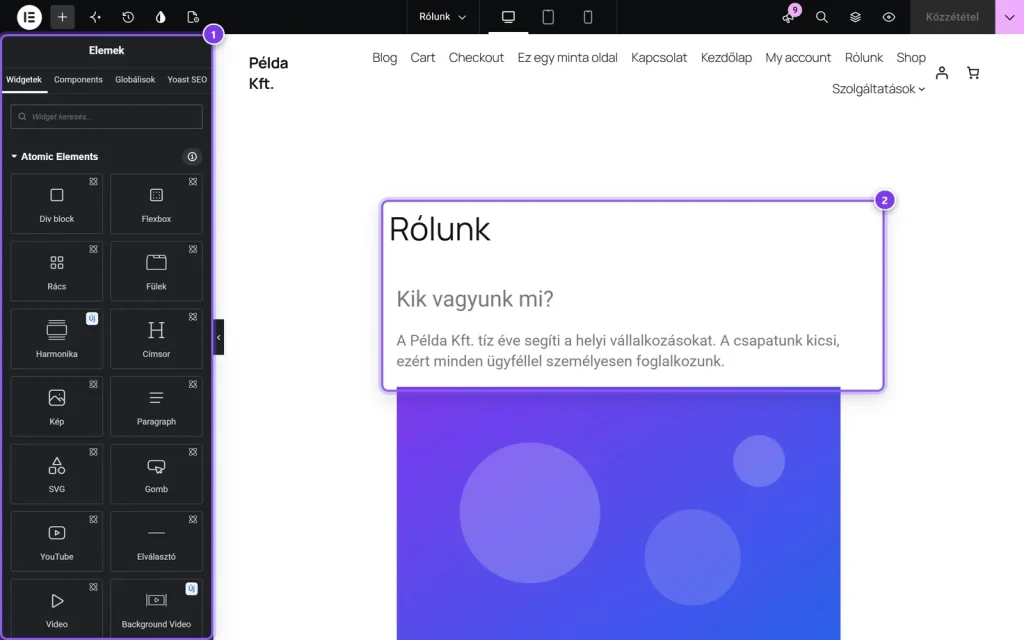The width and height of the screenshot is (1024, 640).
Task: Click the Példa Kft. site title
Action: pyautogui.click(x=268, y=73)
